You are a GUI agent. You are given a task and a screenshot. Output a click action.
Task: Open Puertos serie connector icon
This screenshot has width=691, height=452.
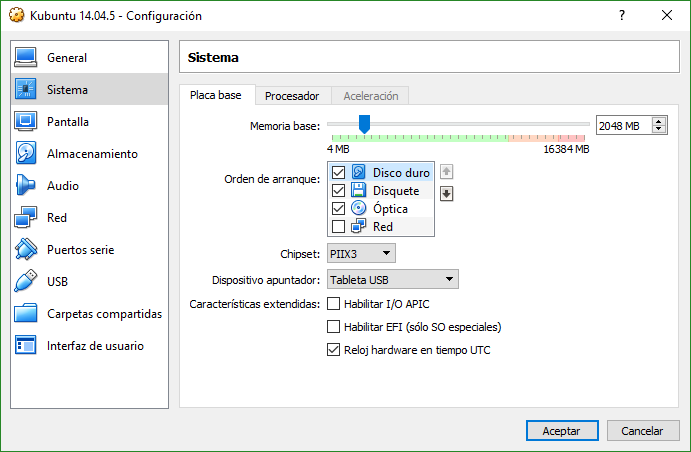coord(26,250)
